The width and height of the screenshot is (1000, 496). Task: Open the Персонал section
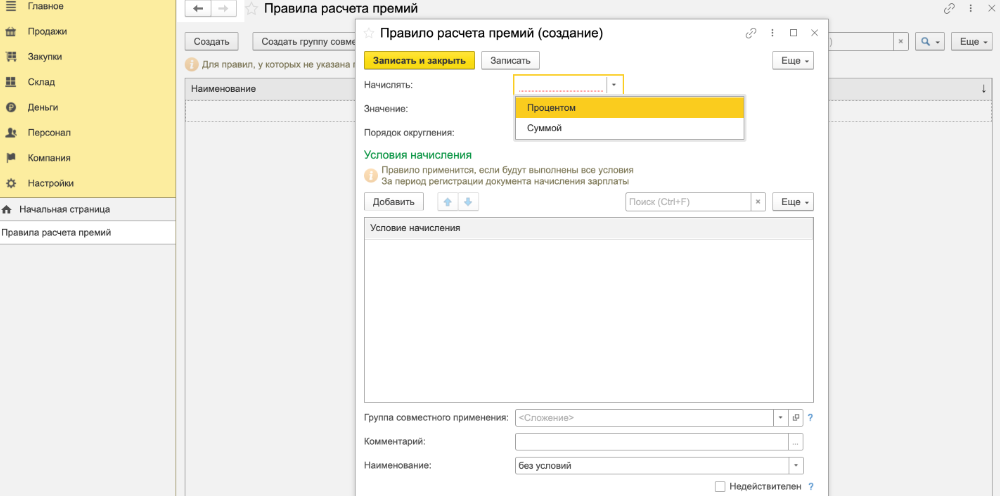coord(48,133)
